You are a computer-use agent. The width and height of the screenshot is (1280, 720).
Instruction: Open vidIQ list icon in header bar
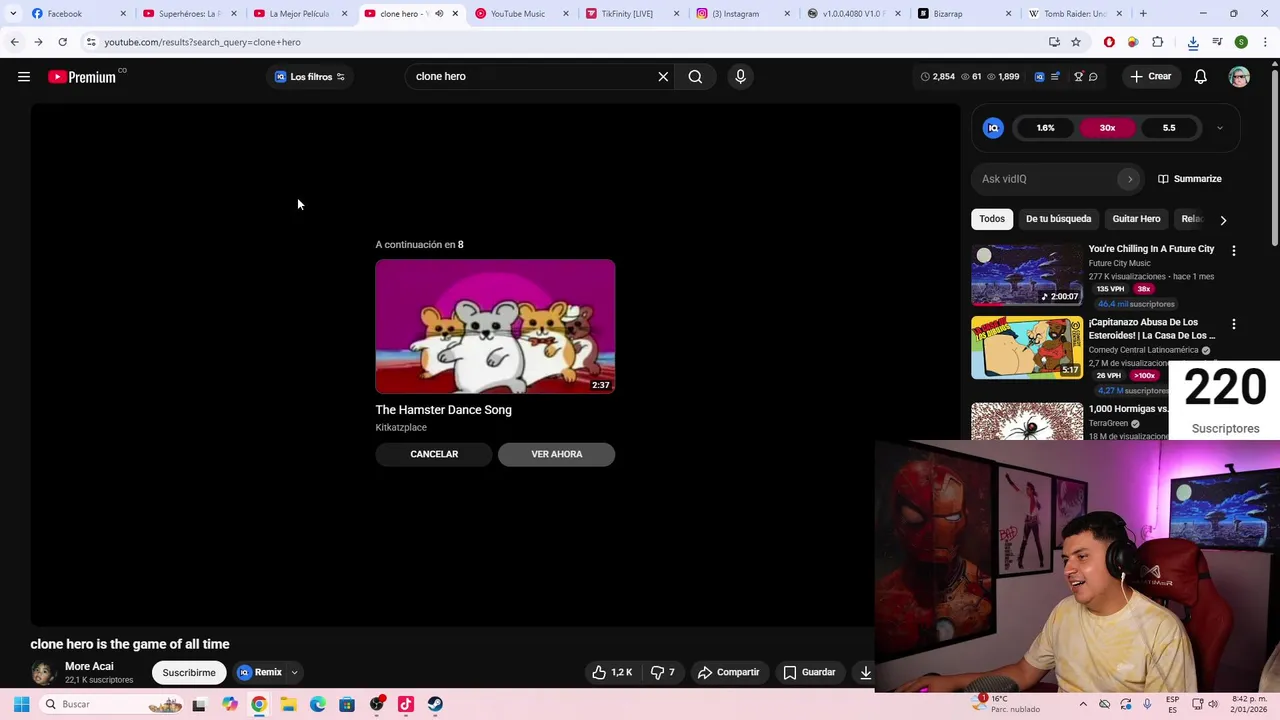pos(1055,77)
